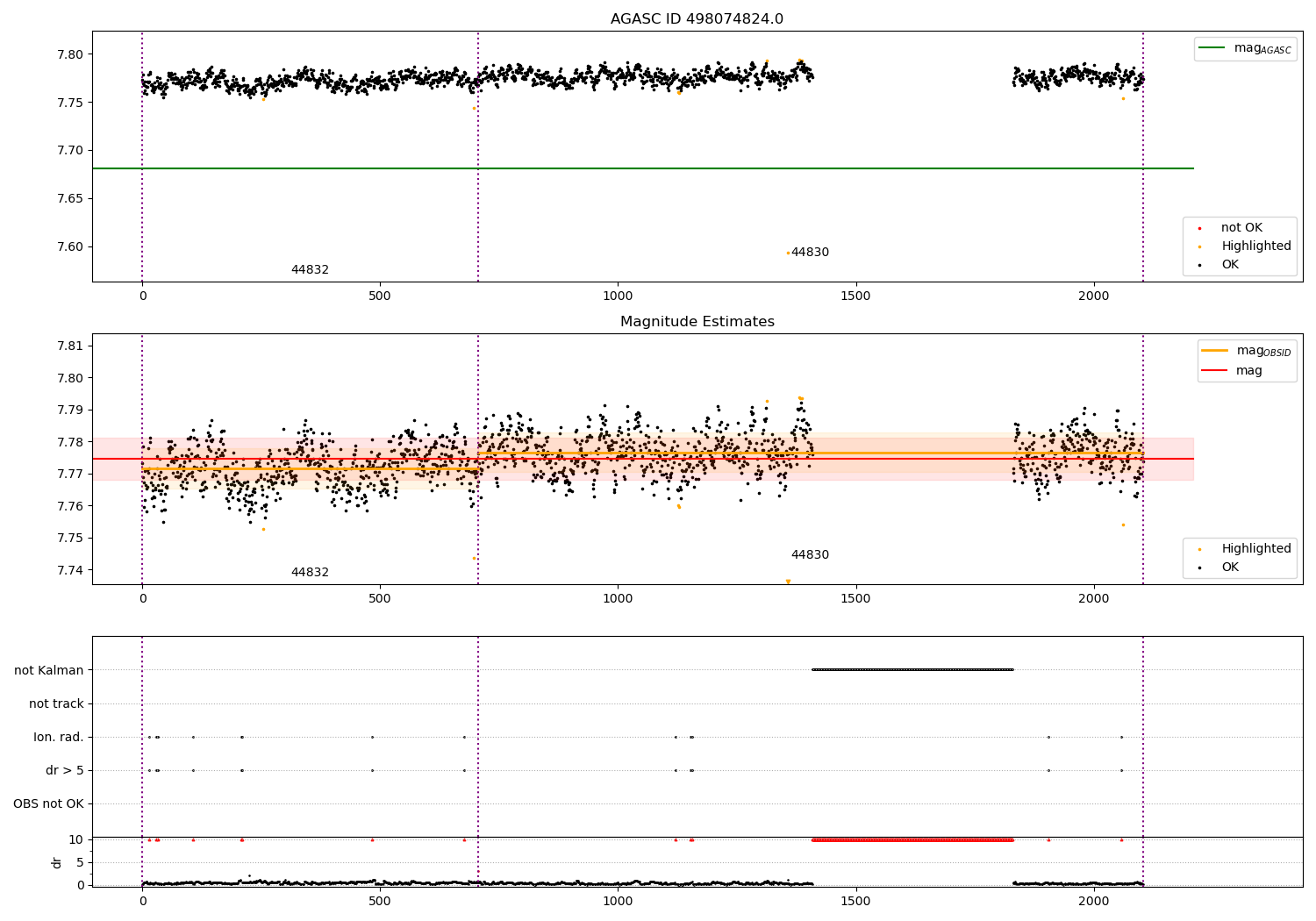This screenshot has width=1316, height=921.
Task: Click the rotated 'dr' axis label
Action: [x=57, y=862]
